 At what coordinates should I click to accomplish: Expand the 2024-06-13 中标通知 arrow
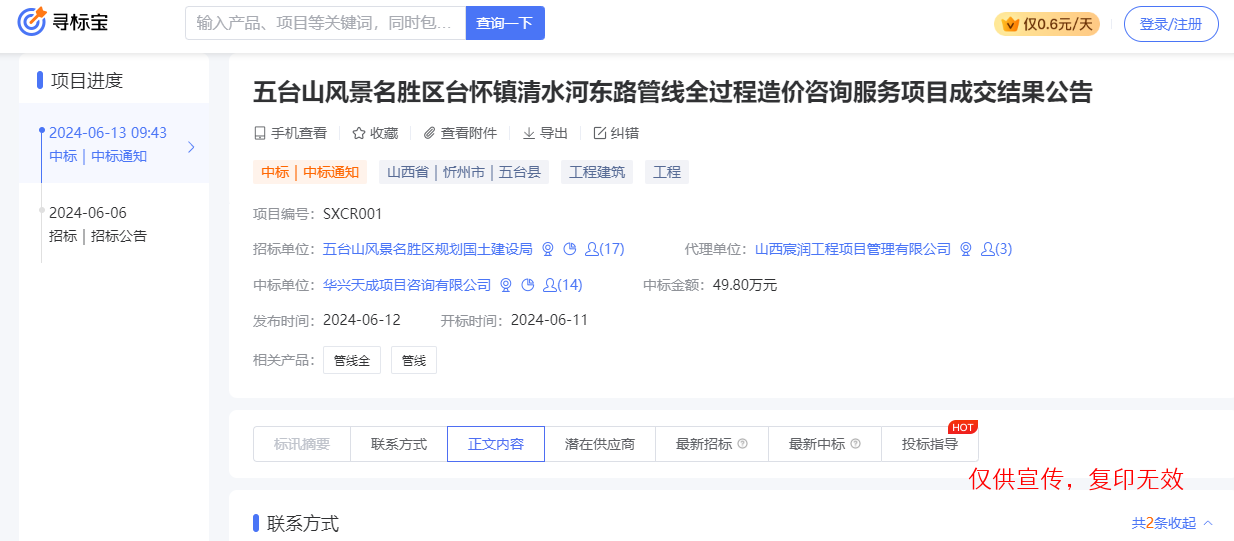click(191, 147)
